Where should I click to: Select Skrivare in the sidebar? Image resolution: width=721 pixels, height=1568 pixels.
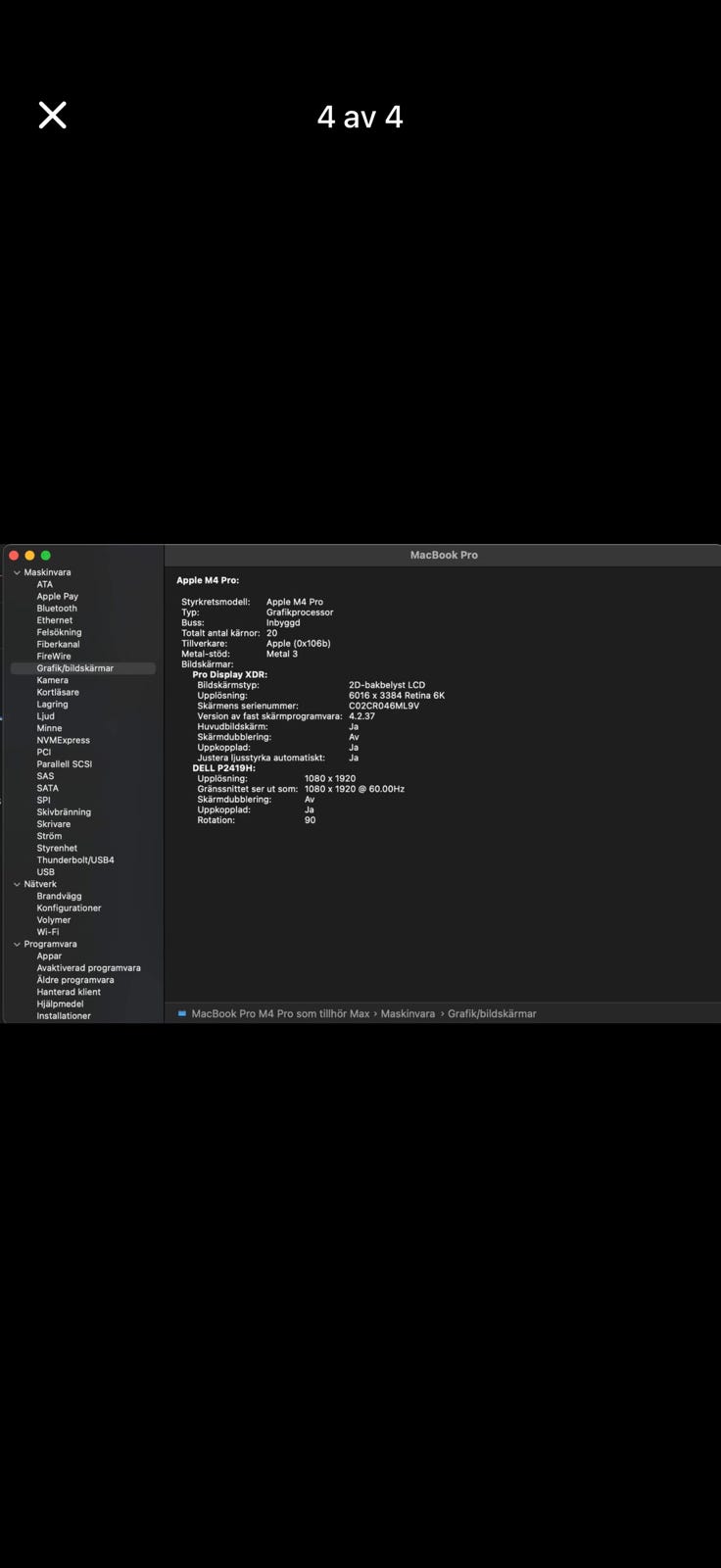click(54, 824)
